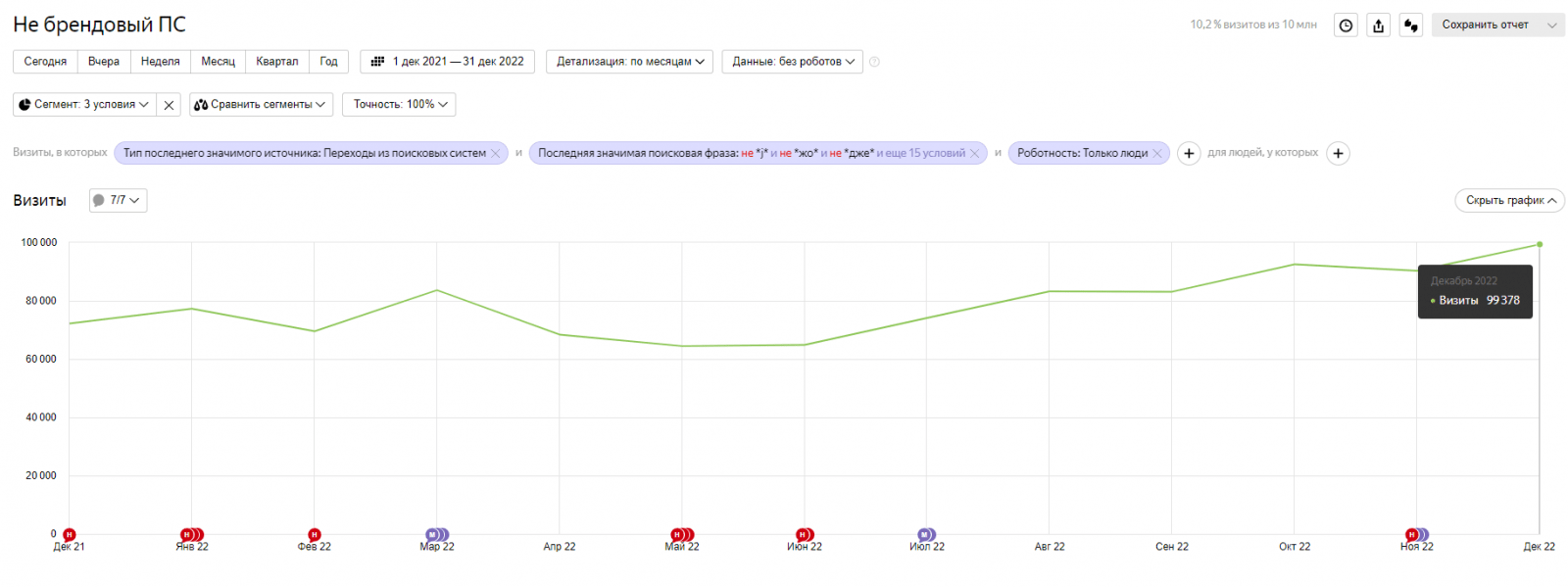Click the red annotation markers at Май 22

pyautogui.click(x=682, y=534)
